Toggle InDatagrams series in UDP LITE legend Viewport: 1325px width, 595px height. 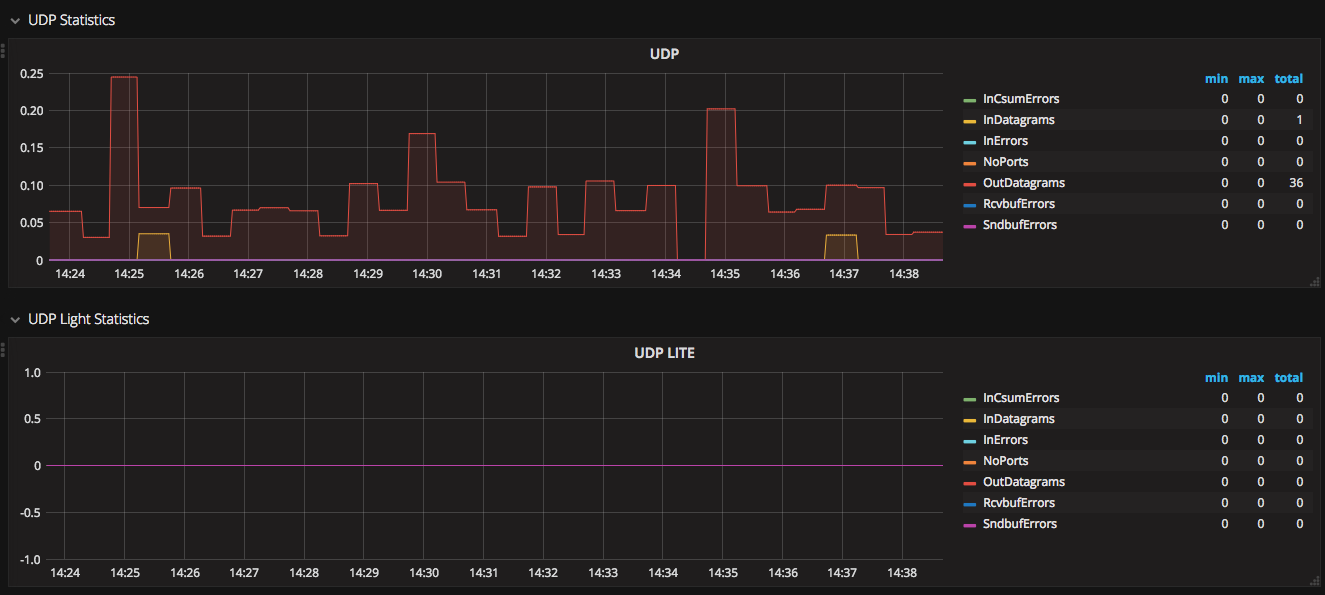tap(1018, 419)
